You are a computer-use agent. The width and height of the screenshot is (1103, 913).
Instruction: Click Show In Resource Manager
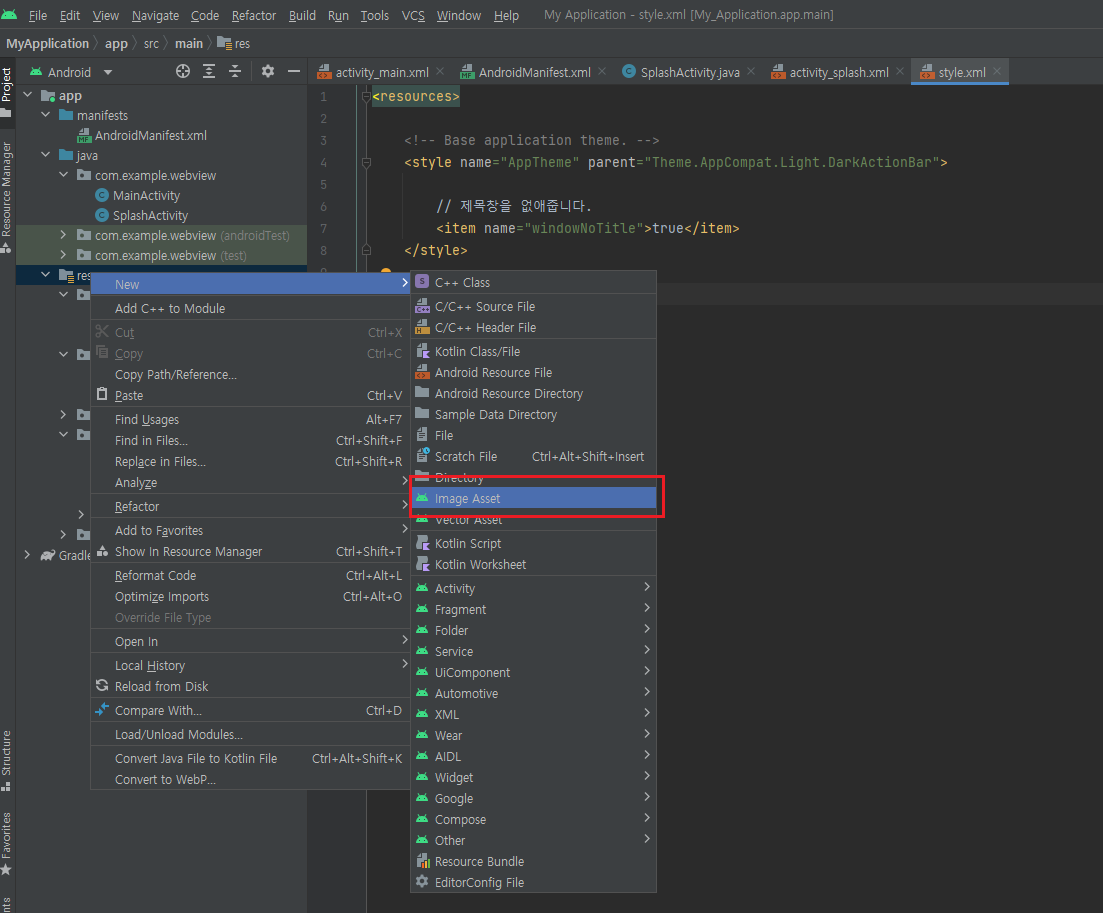pos(250,552)
